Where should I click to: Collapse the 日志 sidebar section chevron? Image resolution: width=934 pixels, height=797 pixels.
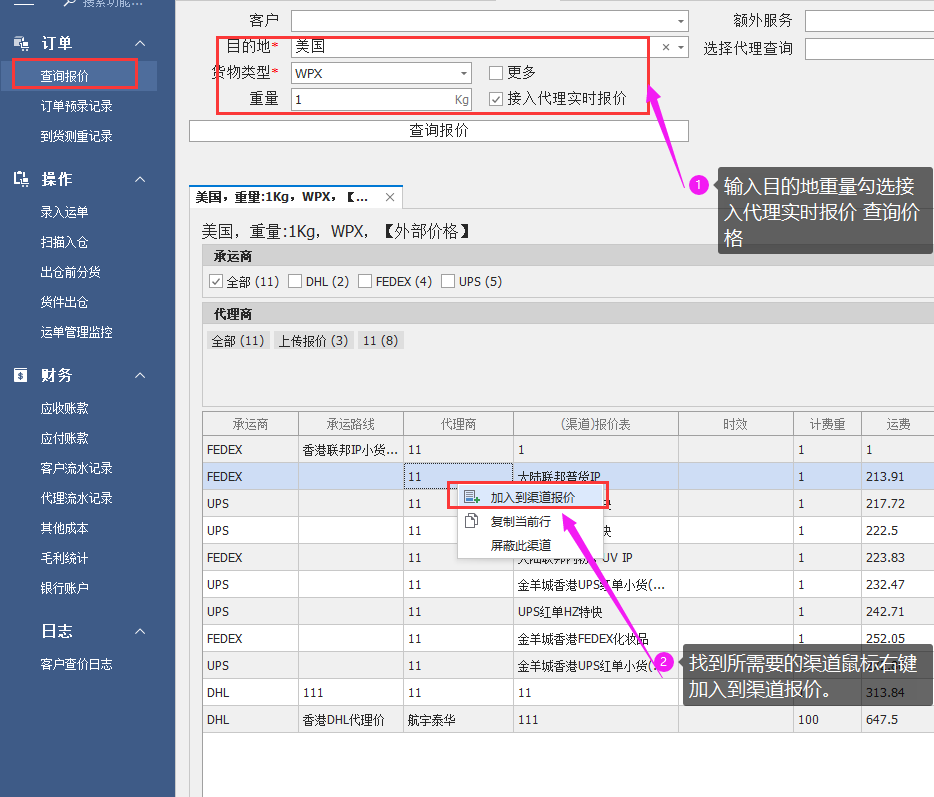140,631
